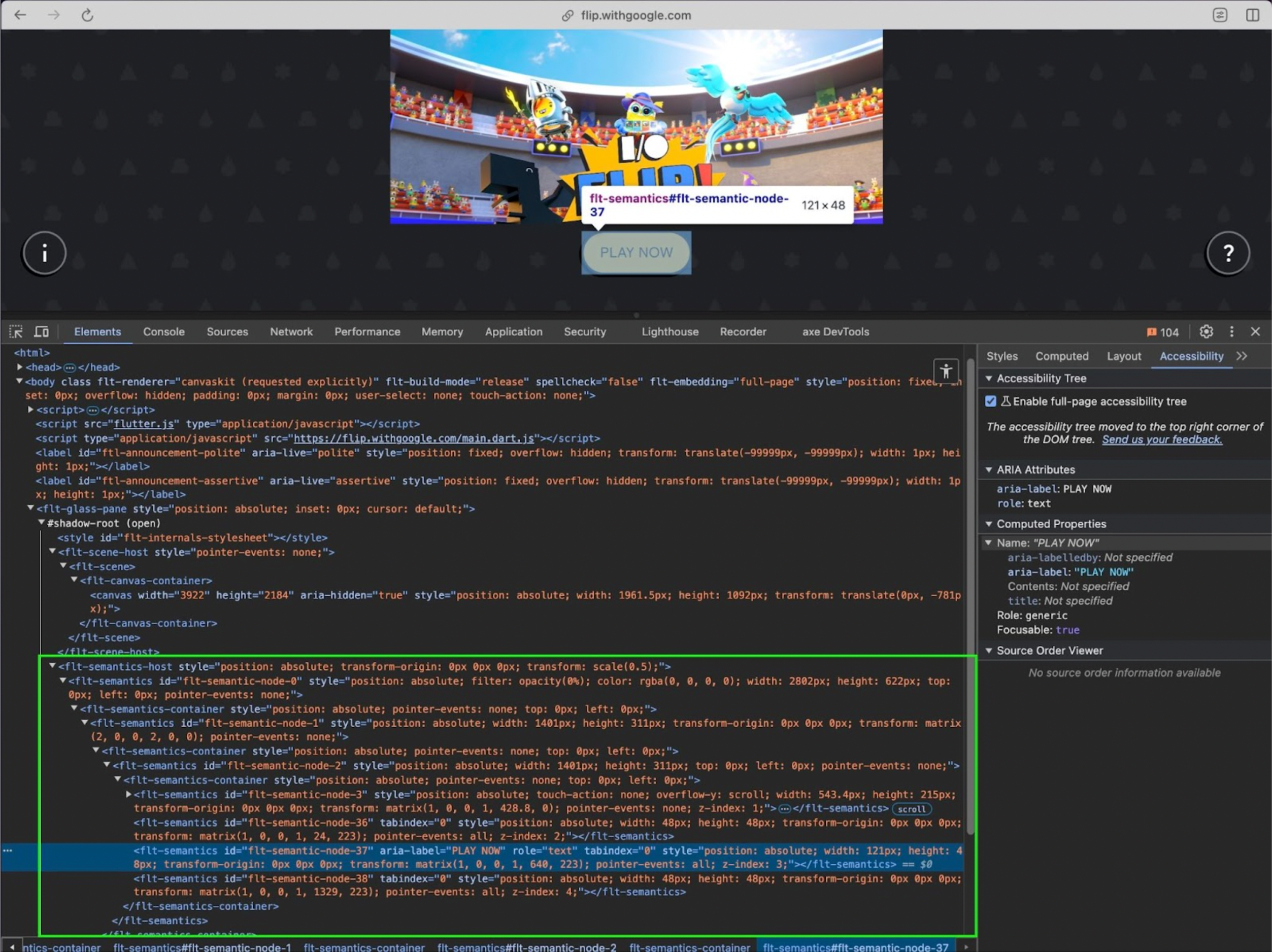The image size is (1272, 952).
Task: Click the inspect element picker icon
Action: pyautogui.click(x=16, y=332)
